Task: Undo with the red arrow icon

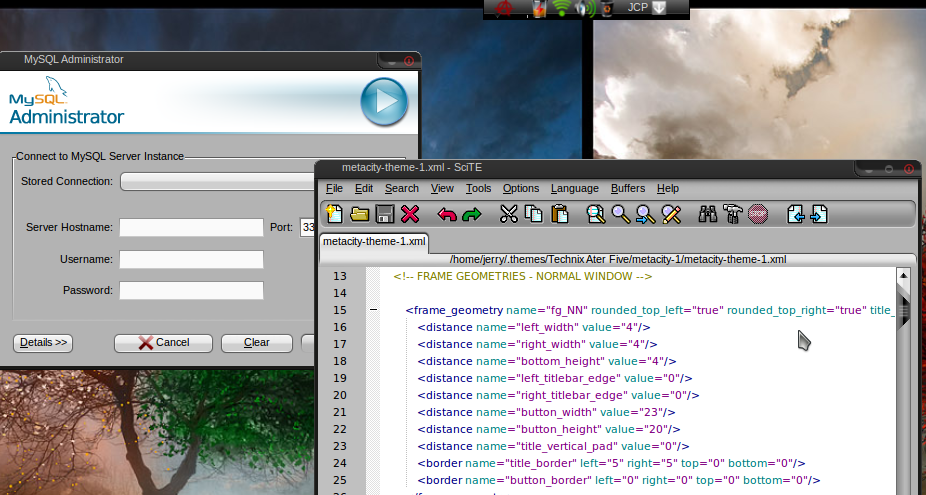Action: [446, 214]
